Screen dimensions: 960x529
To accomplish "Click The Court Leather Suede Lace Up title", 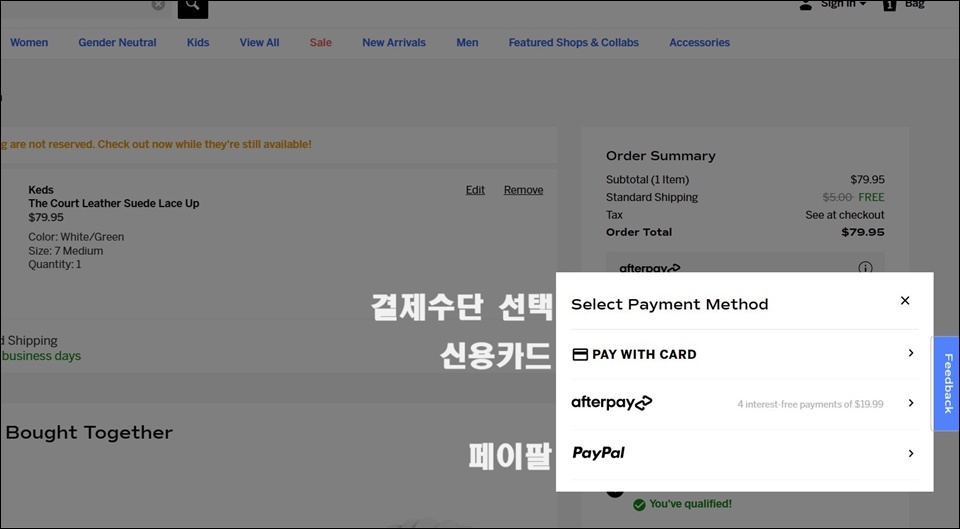I will (114, 203).
